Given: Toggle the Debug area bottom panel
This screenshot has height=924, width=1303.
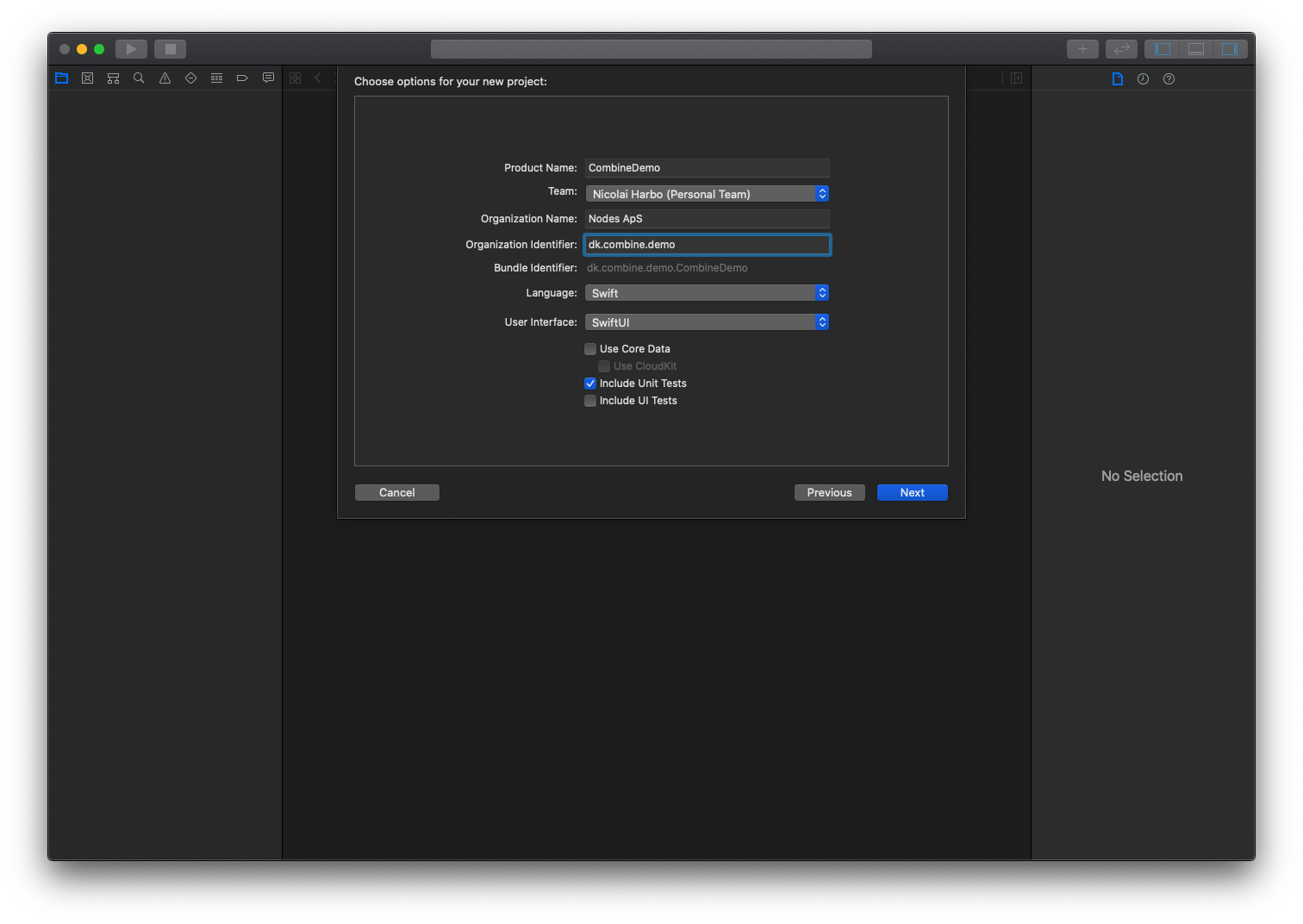Looking at the screenshot, I should (1196, 49).
